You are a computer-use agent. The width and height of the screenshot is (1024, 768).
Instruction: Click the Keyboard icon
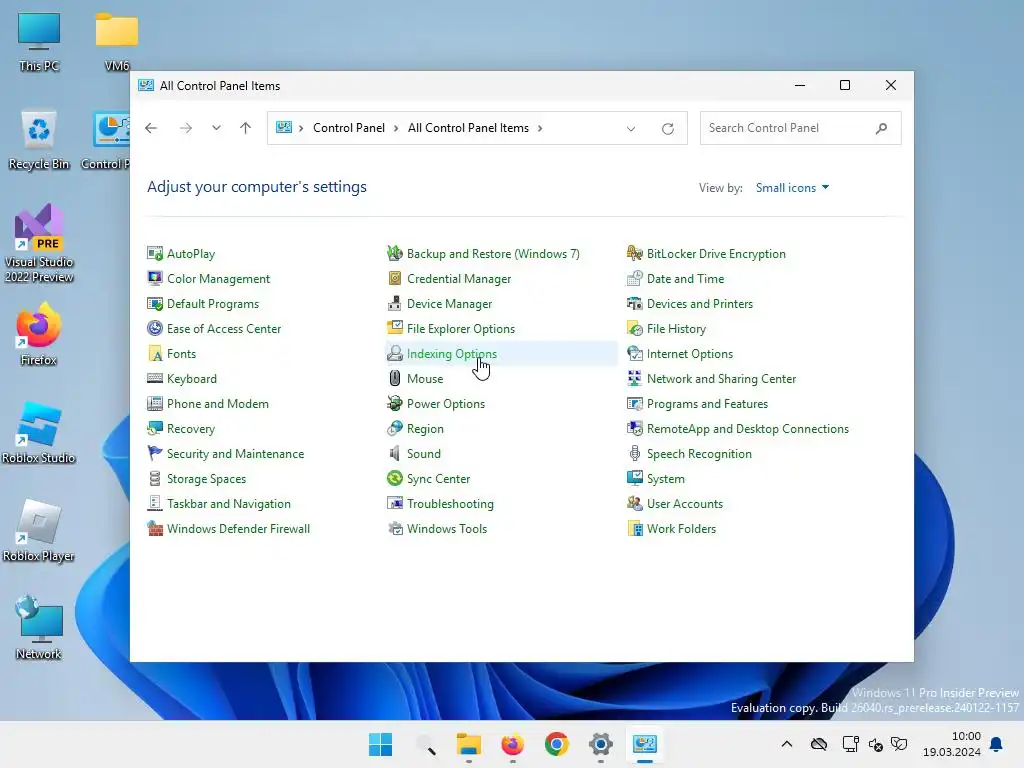[x=155, y=378]
